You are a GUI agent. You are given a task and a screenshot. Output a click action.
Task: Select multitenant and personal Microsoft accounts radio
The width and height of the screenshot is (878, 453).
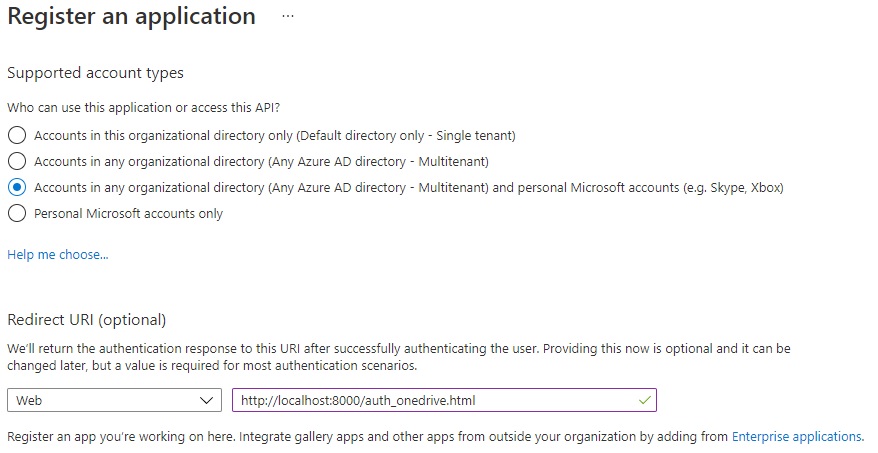coord(16,187)
